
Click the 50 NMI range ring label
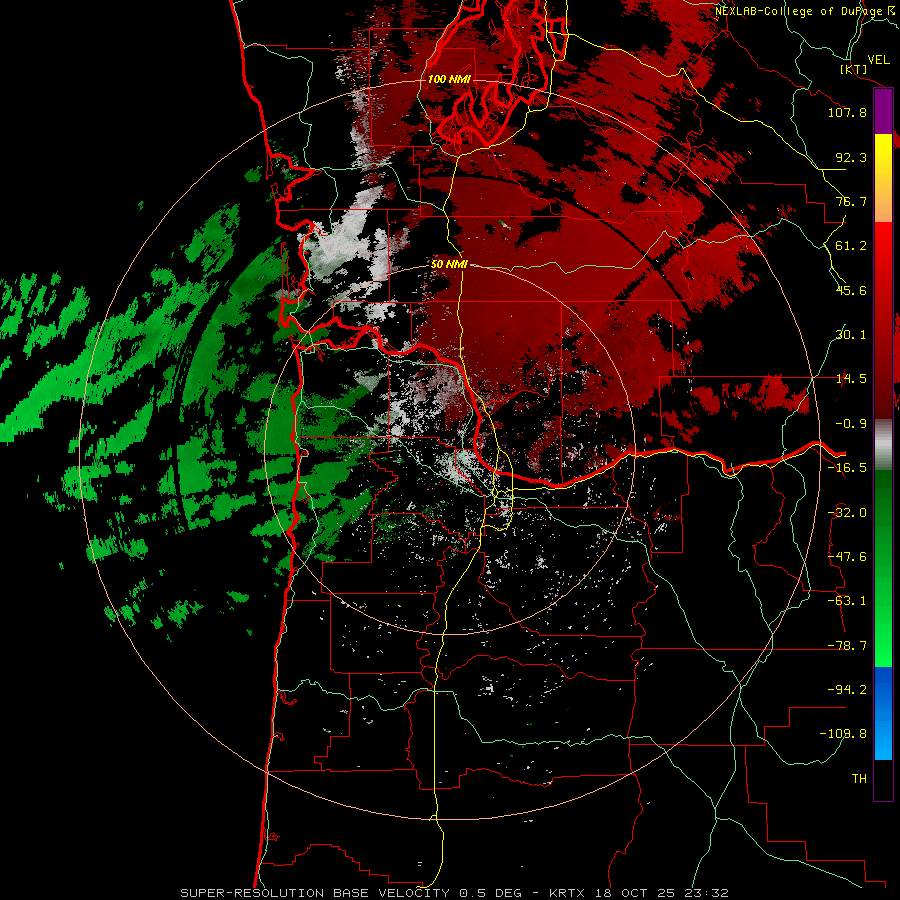tap(449, 264)
